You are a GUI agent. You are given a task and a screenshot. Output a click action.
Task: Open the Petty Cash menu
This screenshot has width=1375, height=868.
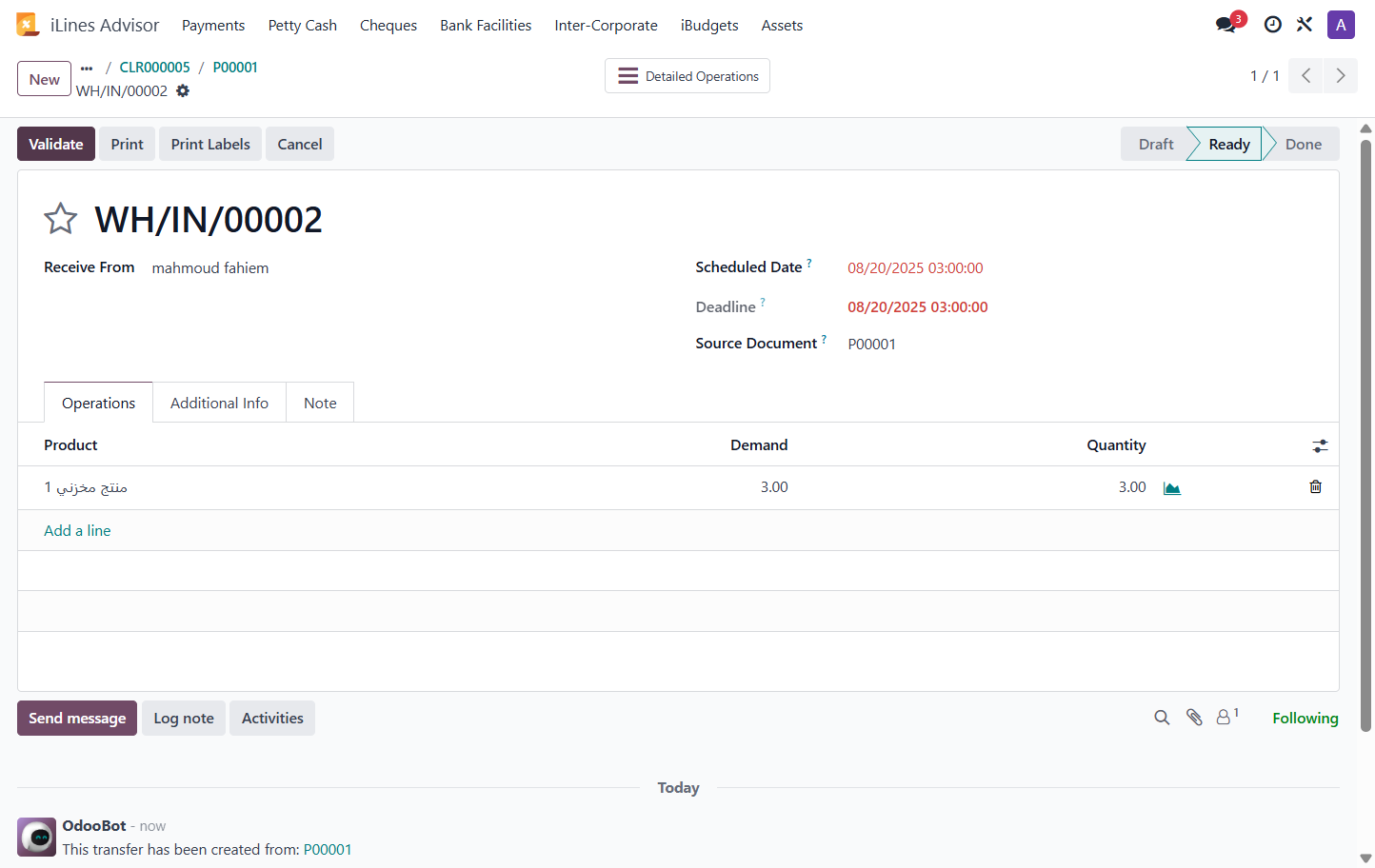303,25
